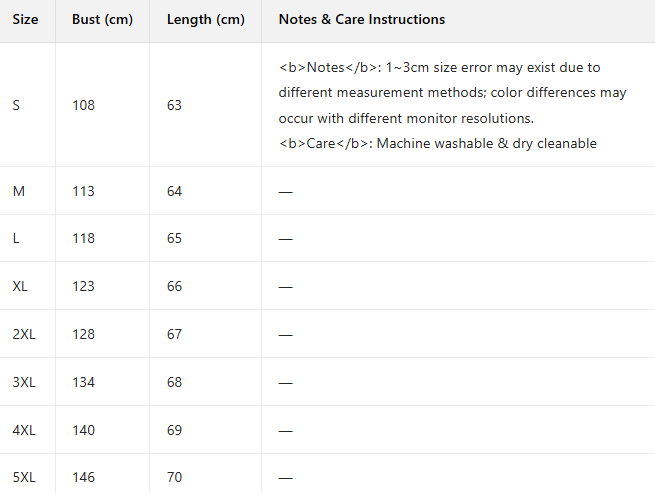Click the Bust (cm) column header

click(102, 20)
